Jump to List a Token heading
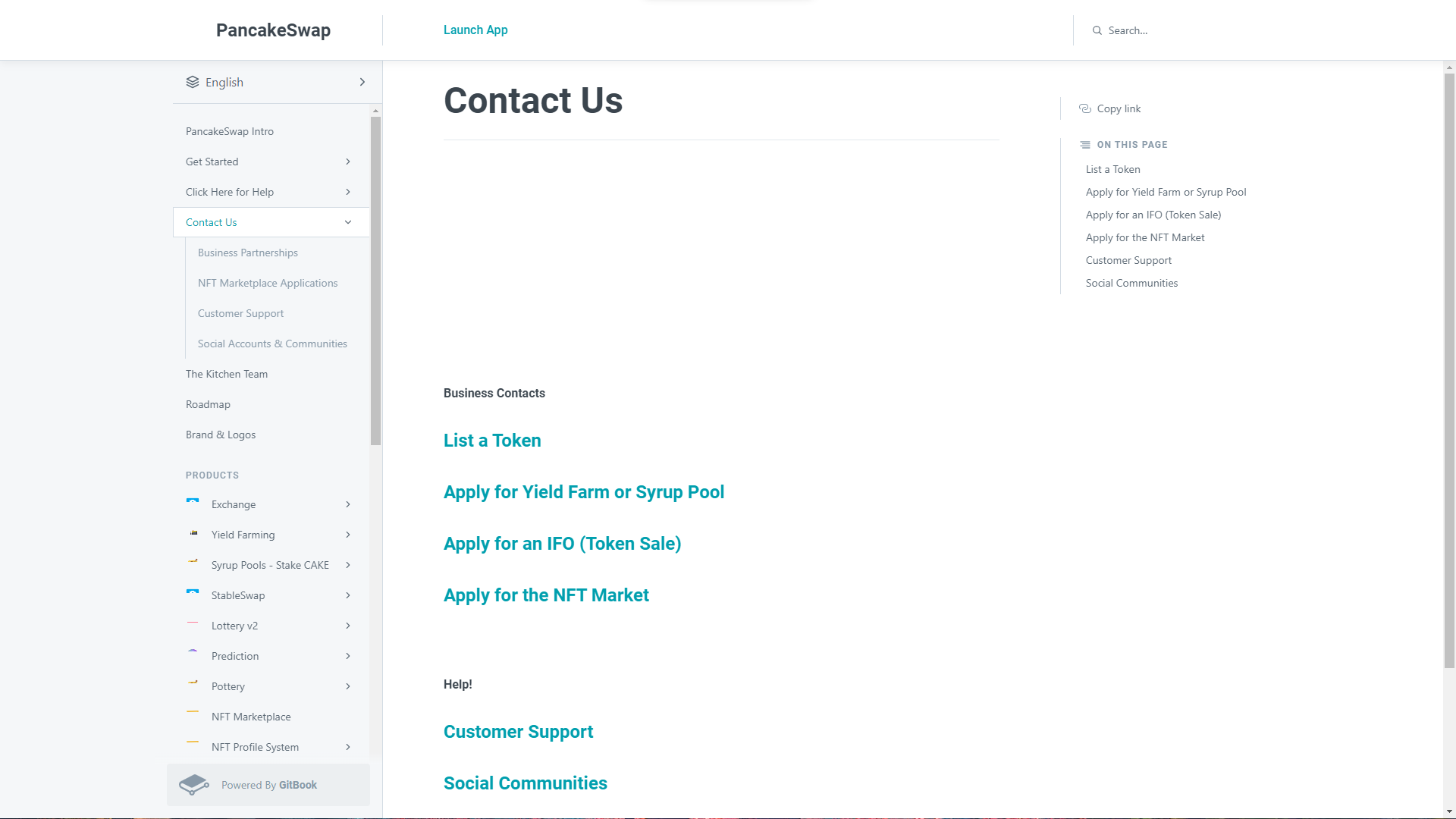The width and height of the screenshot is (1456, 819). pos(492,441)
